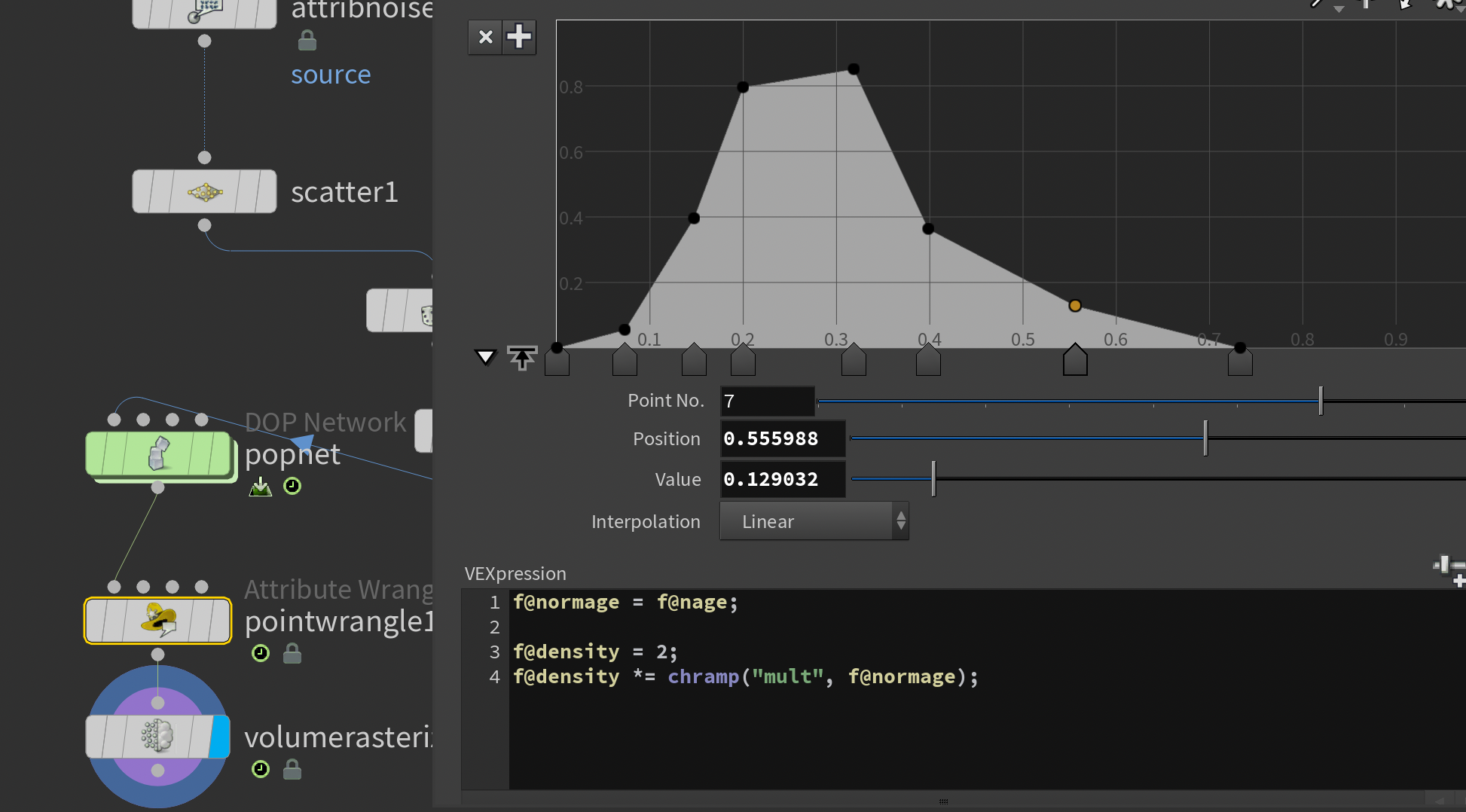Click the Position value input field
1466x812 pixels.
pyautogui.click(x=782, y=439)
